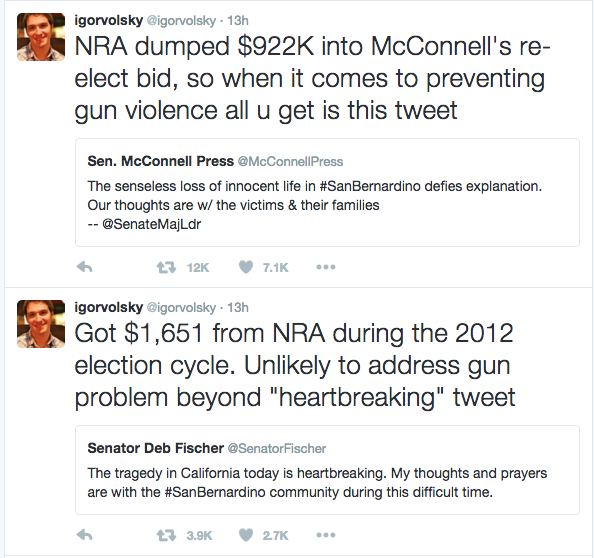The image size is (594, 558).
Task: Like the tweet with 7.1K likes
Action: pos(246,267)
